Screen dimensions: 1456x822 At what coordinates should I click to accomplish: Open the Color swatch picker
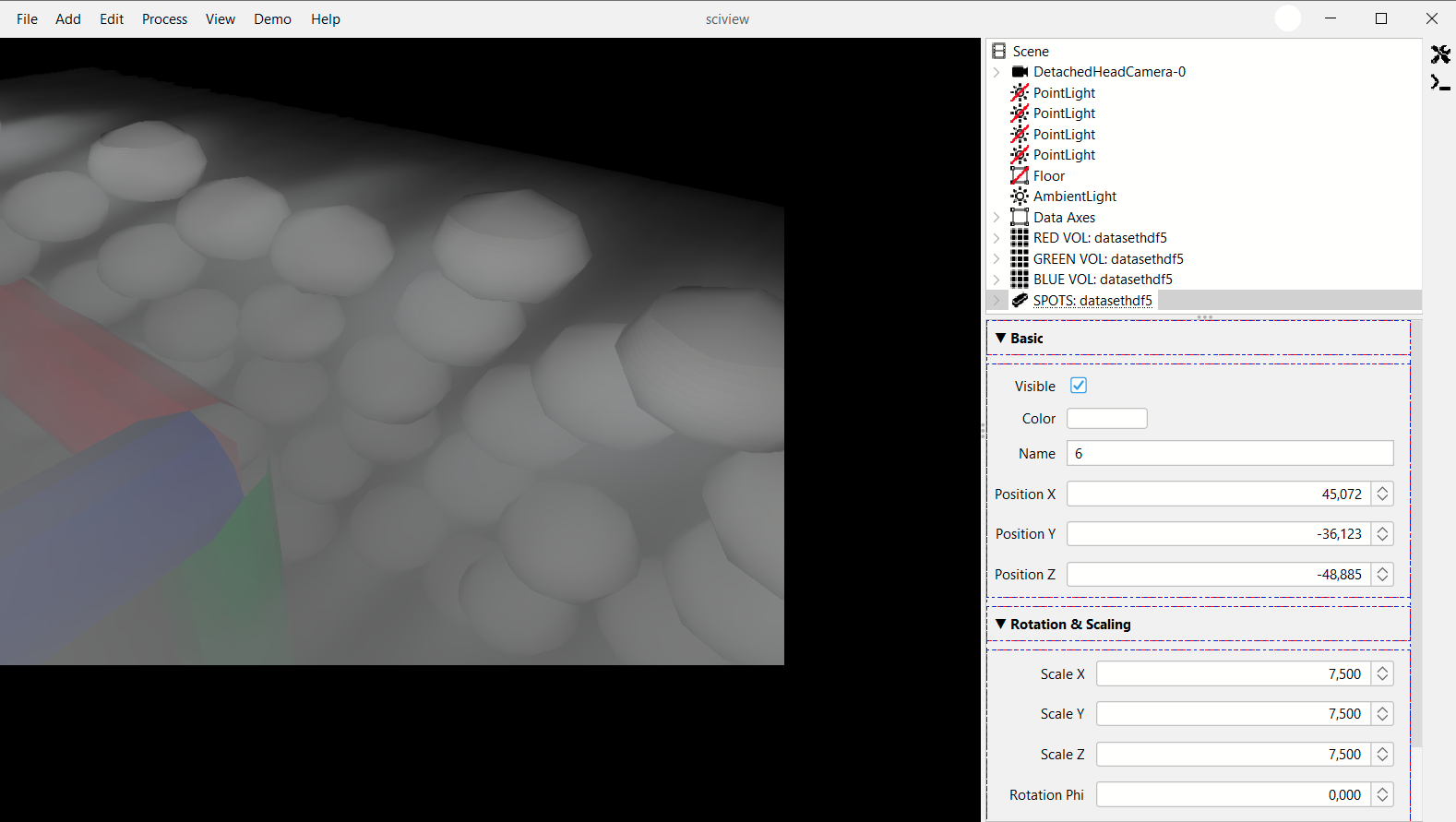coord(1107,419)
